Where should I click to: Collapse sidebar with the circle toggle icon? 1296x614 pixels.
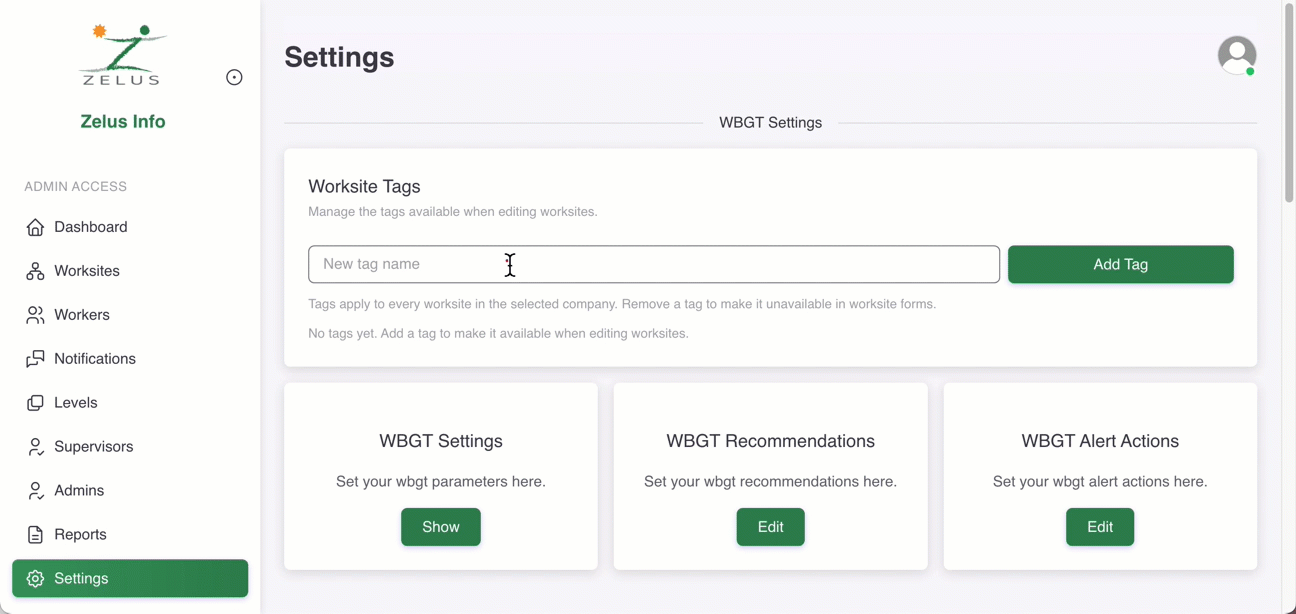234,77
